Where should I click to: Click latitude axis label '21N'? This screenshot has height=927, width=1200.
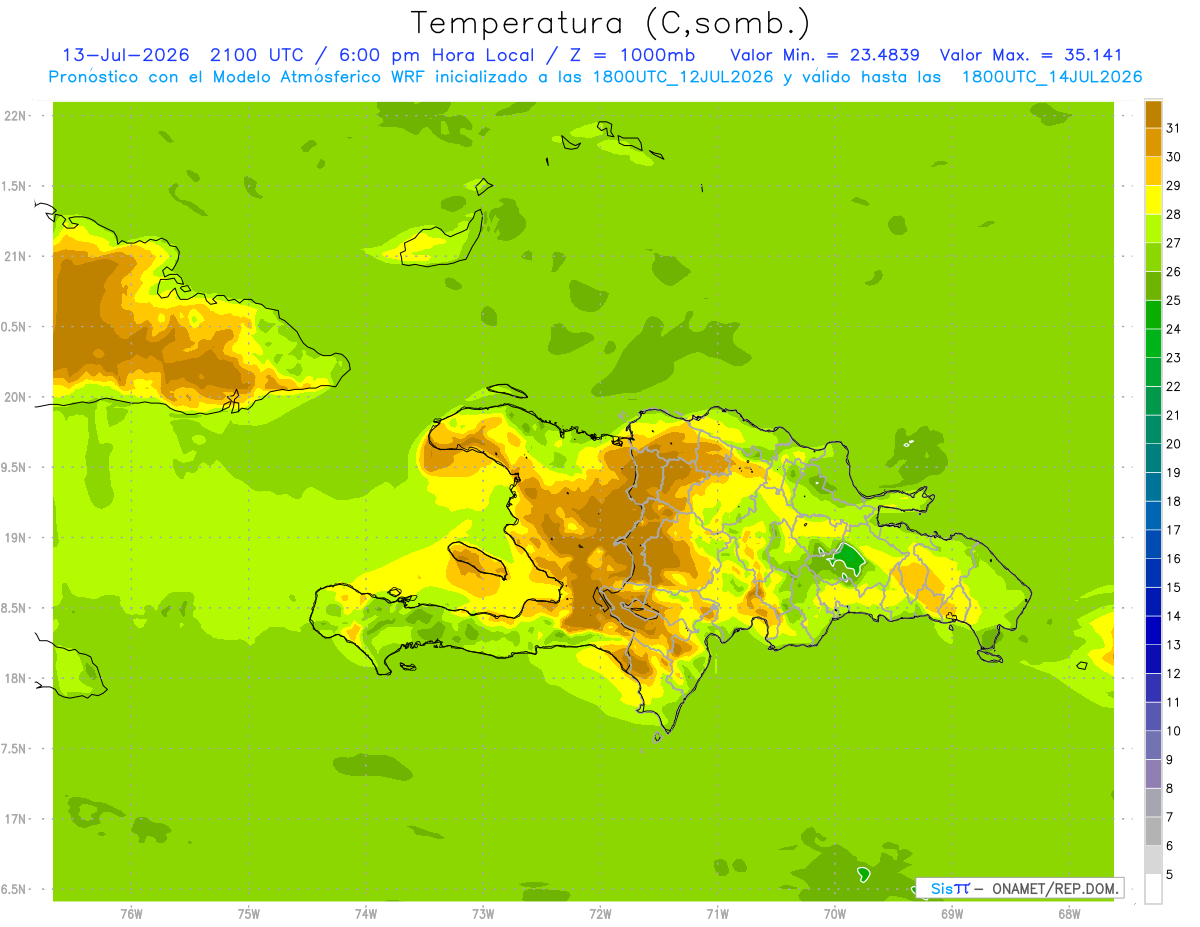click(x=16, y=257)
